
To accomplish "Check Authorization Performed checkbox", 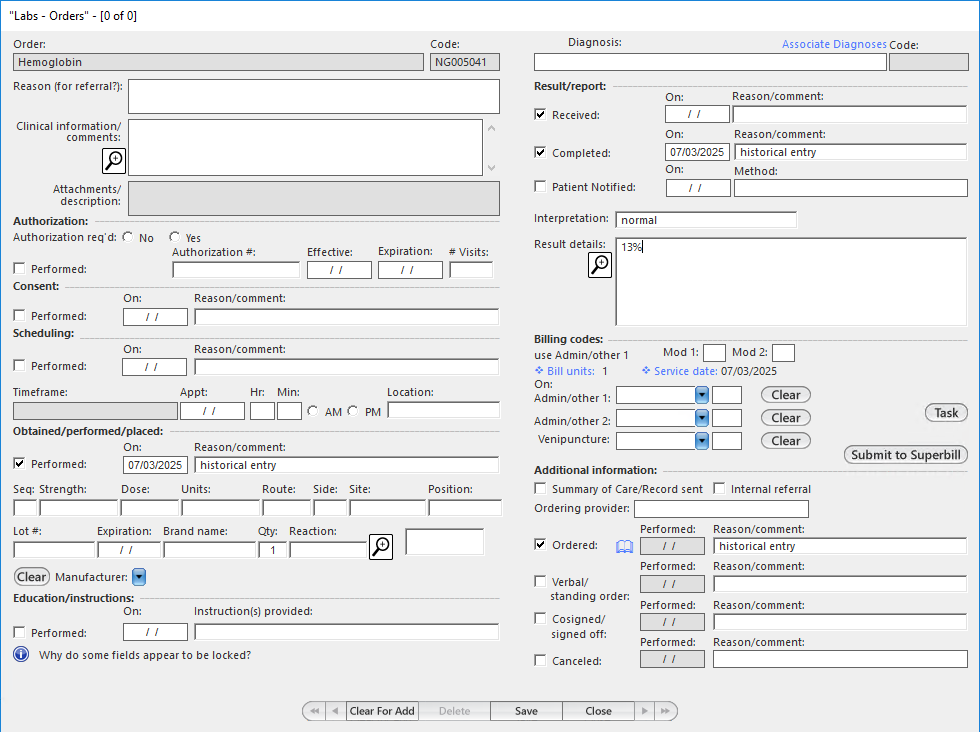I will (x=19, y=268).
